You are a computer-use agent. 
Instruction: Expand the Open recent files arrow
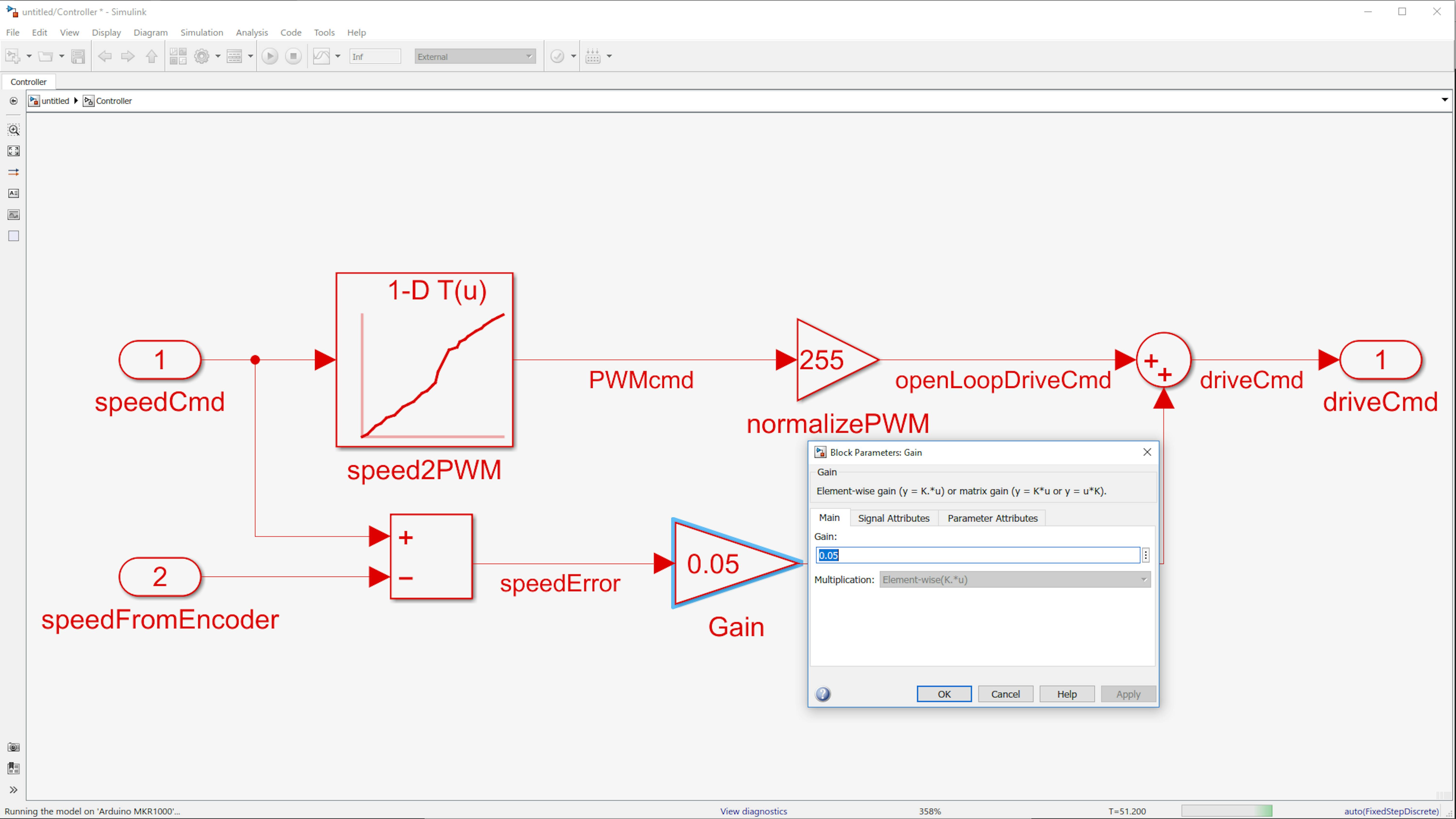[x=62, y=57]
